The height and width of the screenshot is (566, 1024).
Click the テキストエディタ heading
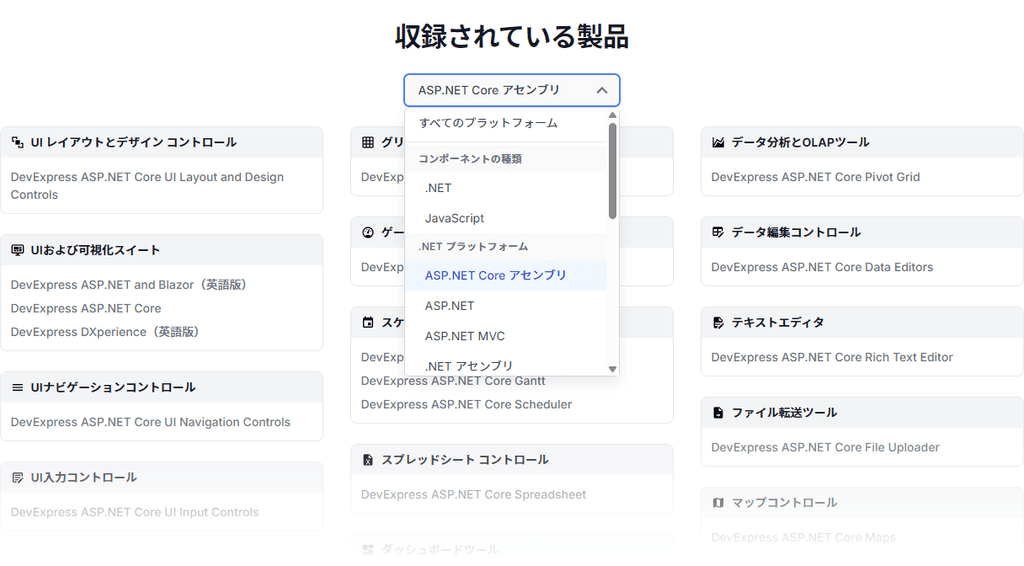777,322
